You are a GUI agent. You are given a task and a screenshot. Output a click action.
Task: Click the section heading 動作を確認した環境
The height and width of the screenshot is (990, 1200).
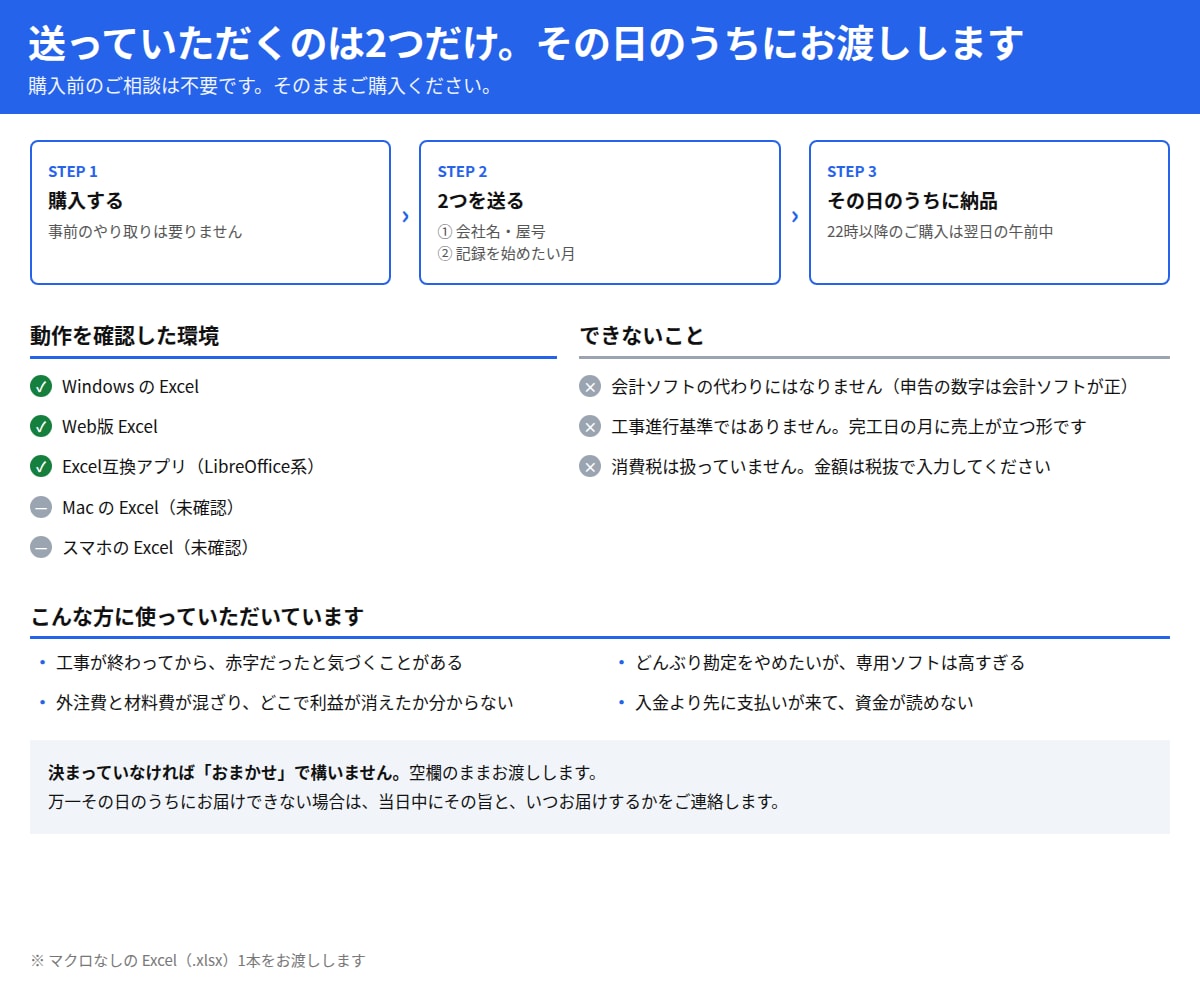124,336
